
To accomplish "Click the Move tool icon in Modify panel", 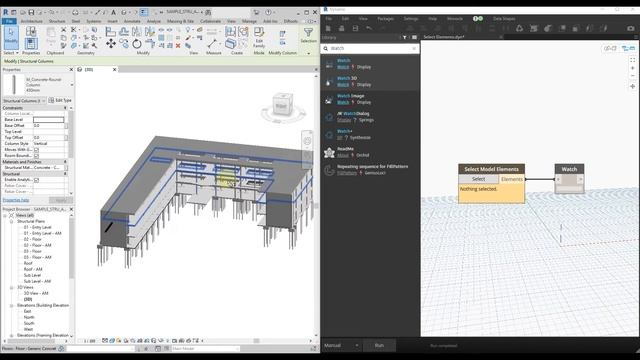I will coord(111,43).
